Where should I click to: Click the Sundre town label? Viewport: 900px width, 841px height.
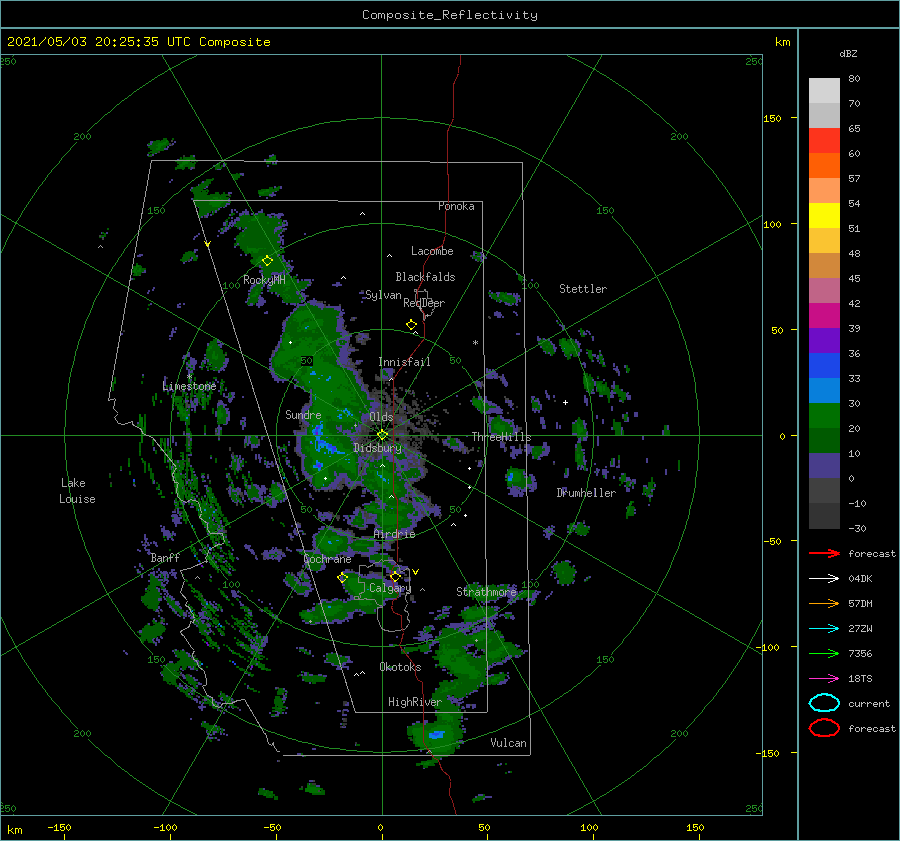[x=303, y=414]
